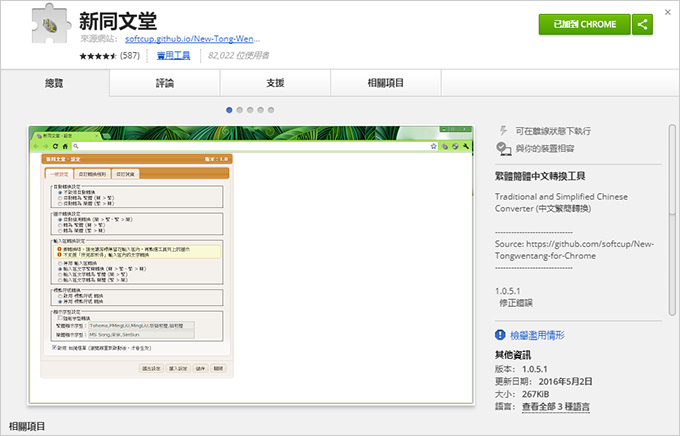Click the 繁體簡體中文轉換工具 heading

click(540, 176)
